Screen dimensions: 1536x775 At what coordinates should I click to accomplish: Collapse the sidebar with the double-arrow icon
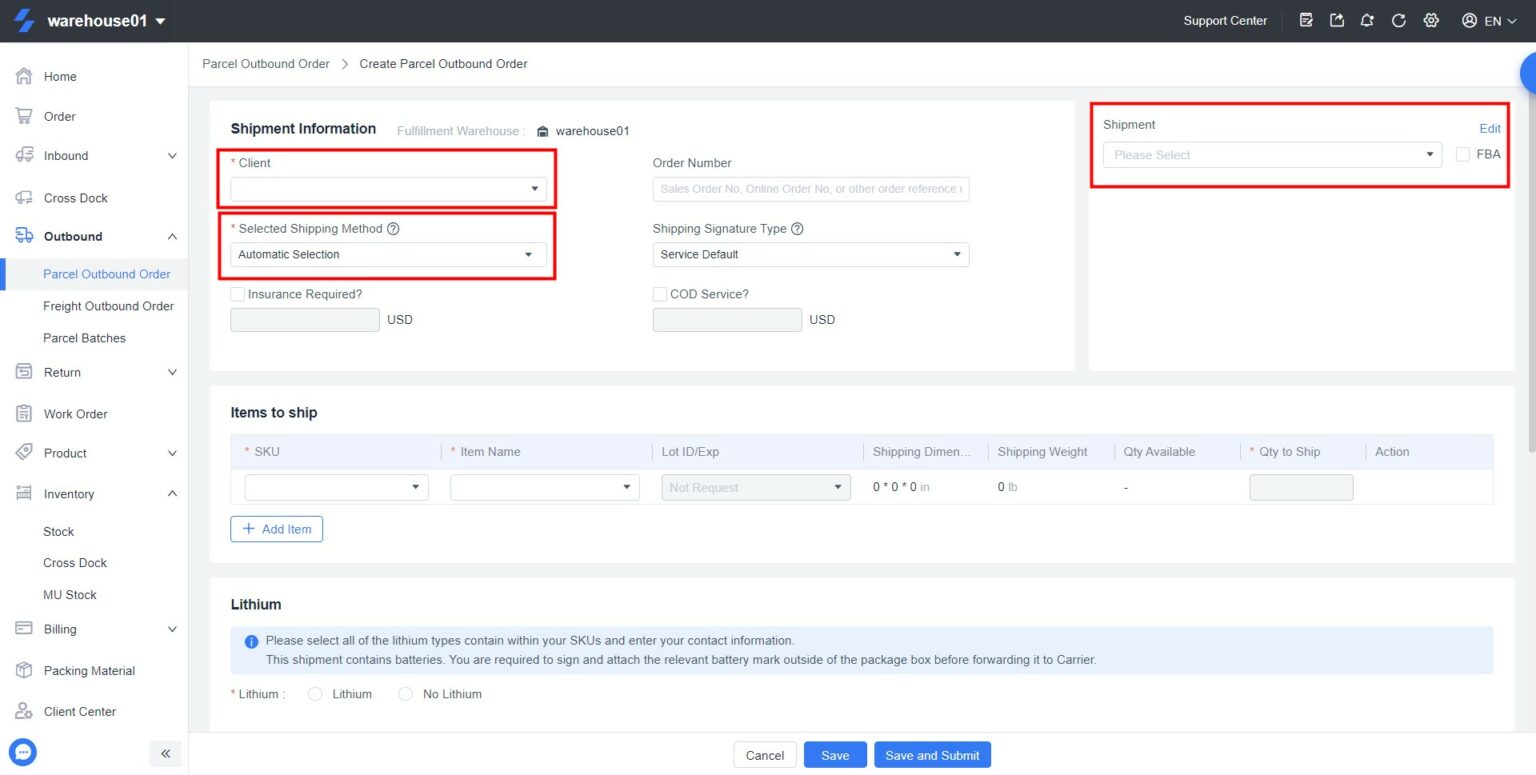coord(166,753)
